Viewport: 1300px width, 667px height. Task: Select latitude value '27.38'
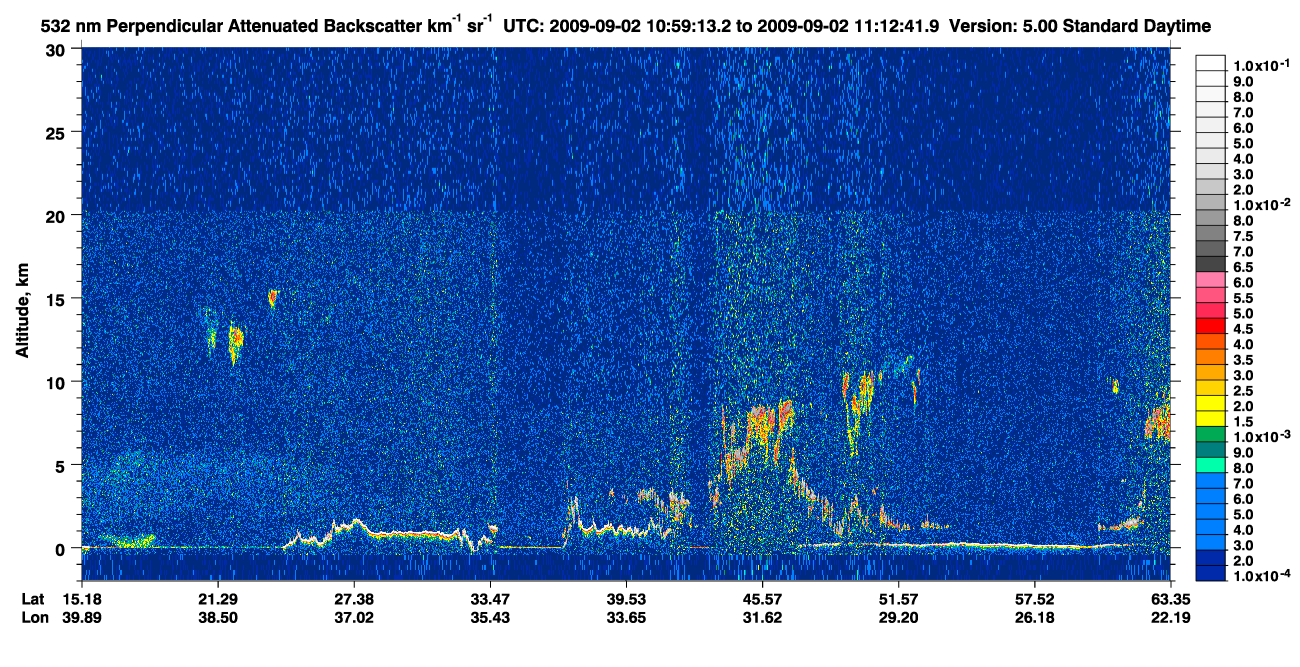(354, 598)
